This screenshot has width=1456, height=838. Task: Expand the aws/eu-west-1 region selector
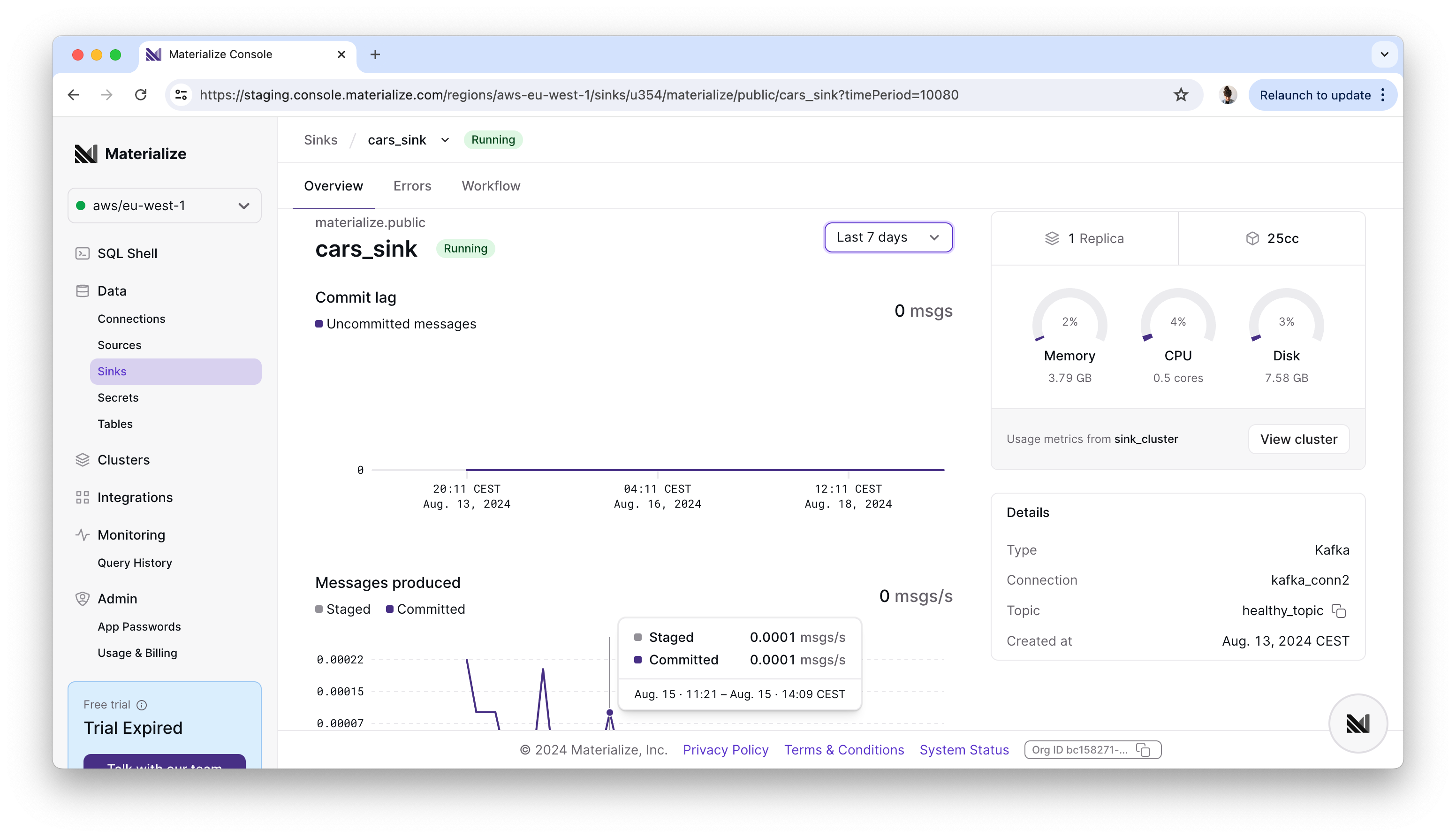(165, 206)
